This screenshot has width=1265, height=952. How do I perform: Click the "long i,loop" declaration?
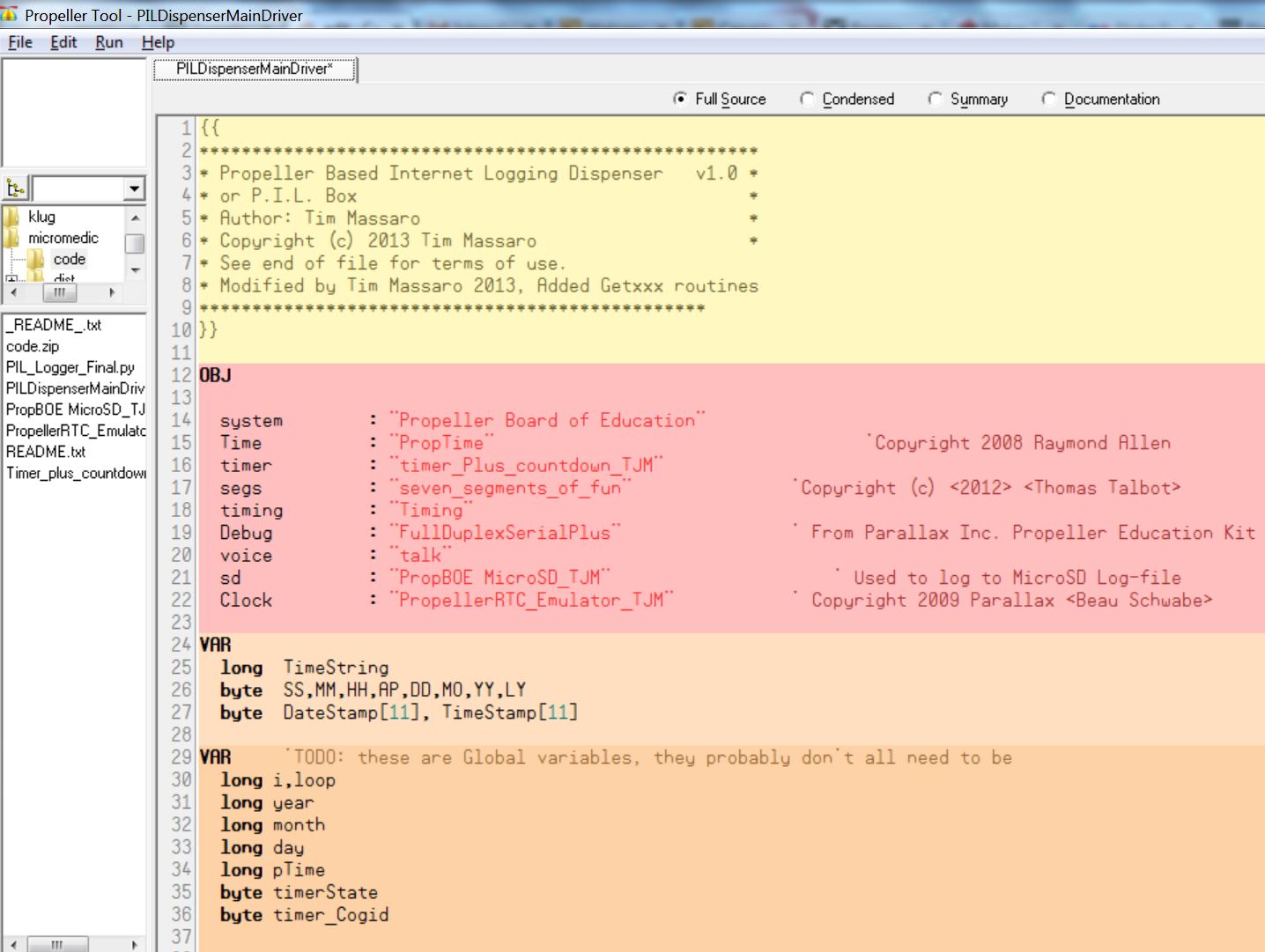[277, 780]
